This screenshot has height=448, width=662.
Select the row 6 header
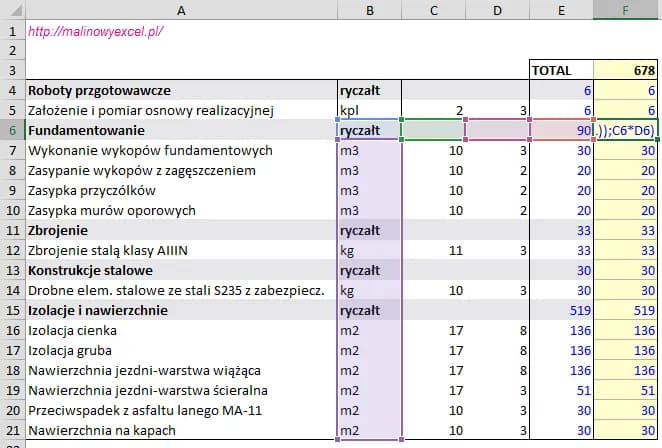(x=13, y=131)
